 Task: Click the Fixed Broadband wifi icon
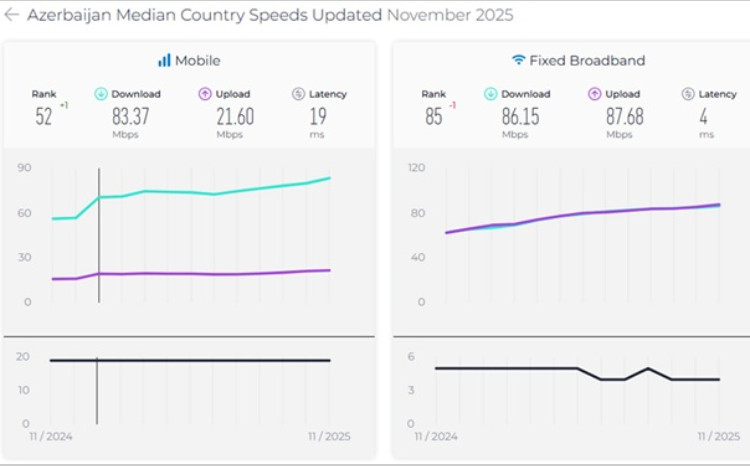click(x=518, y=60)
